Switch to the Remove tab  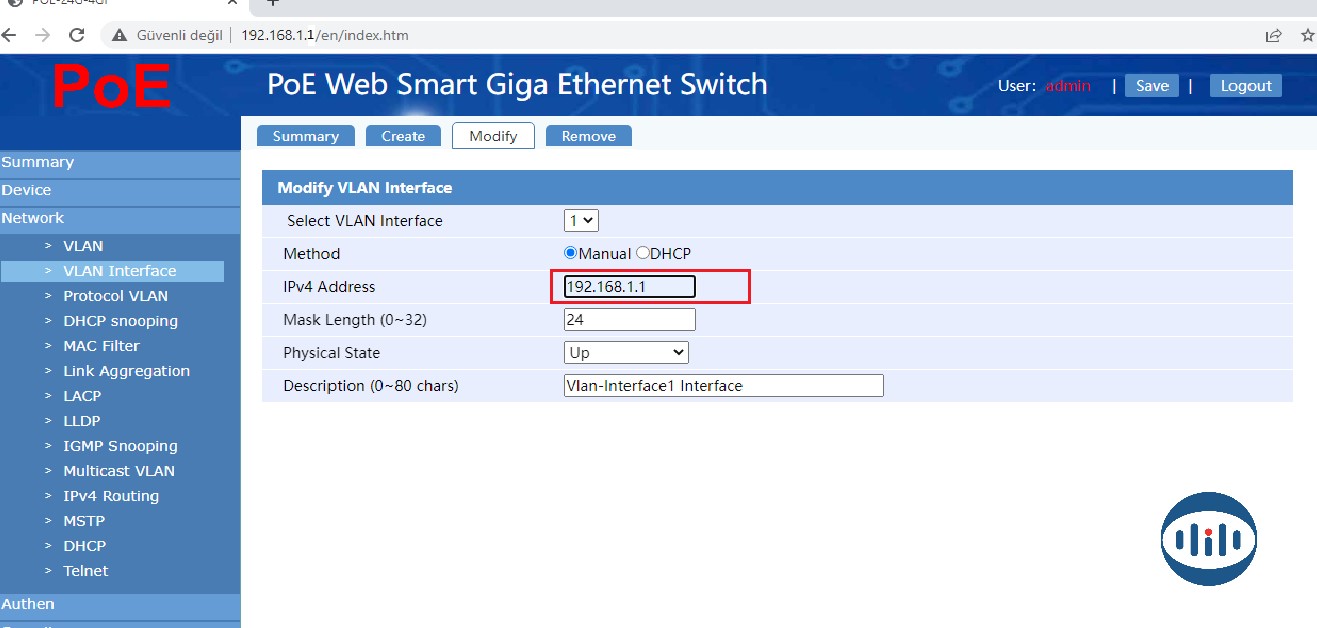[588, 136]
